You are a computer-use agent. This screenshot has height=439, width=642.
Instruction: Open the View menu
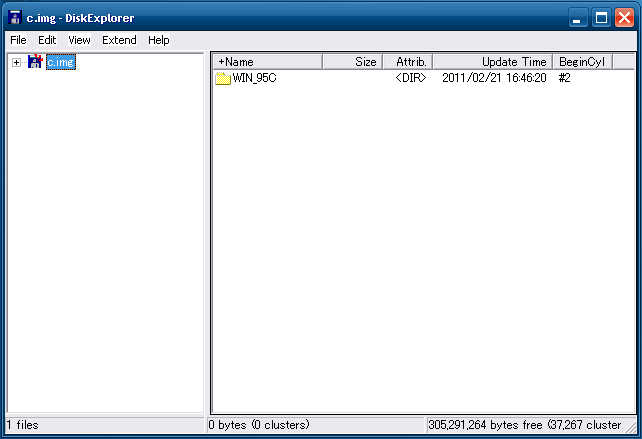[79, 40]
